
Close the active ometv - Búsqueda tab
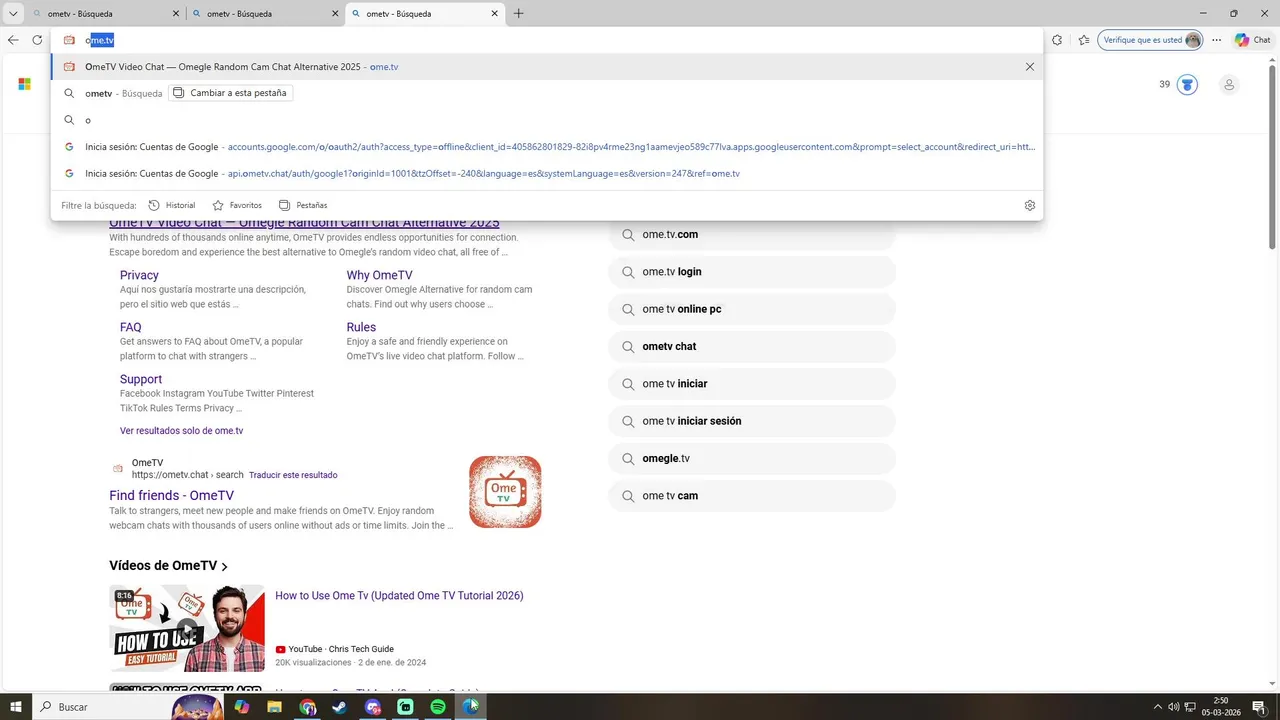tap(494, 14)
